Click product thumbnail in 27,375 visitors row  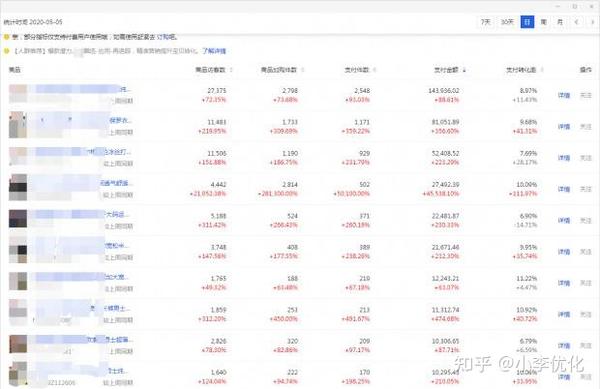pyautogui.click(x=18, y=94)
